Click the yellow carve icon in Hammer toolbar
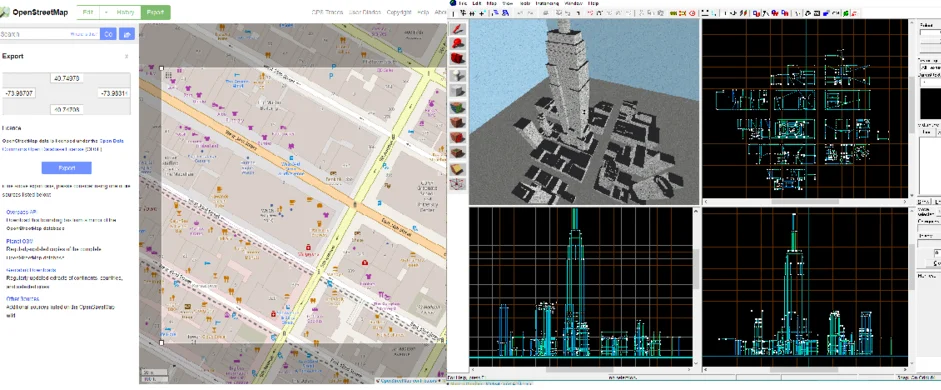 [673, 13]
